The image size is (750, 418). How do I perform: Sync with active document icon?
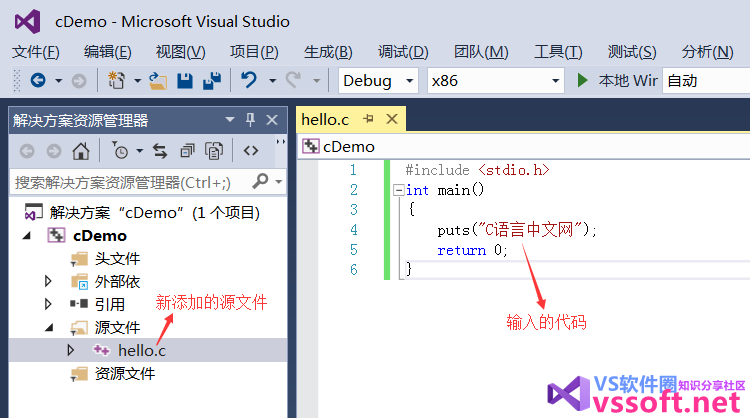point(160,151)
